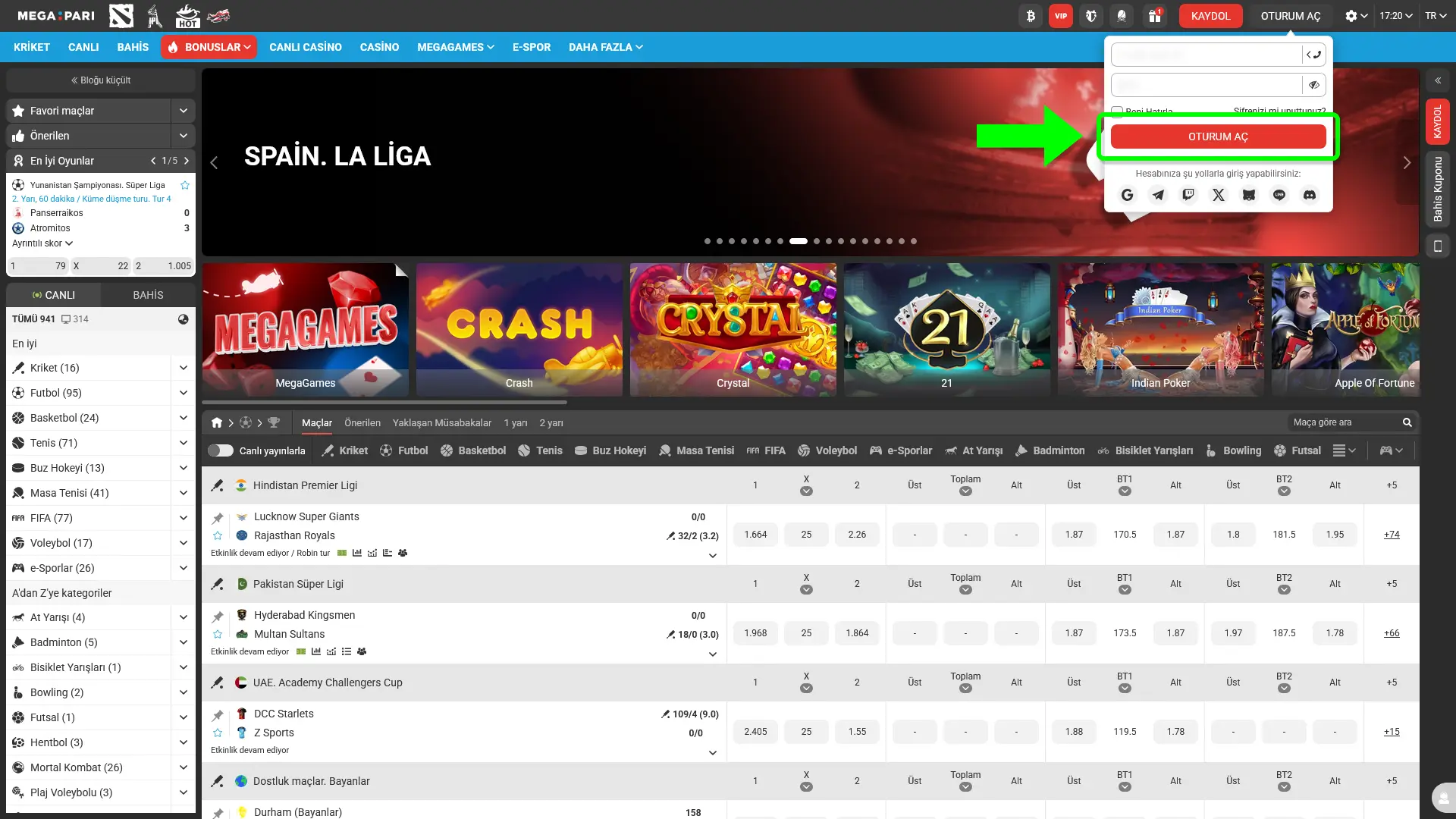Open the settings gear dropdown
This screenshot has height=819, width=1456.
coord(1356,16)
